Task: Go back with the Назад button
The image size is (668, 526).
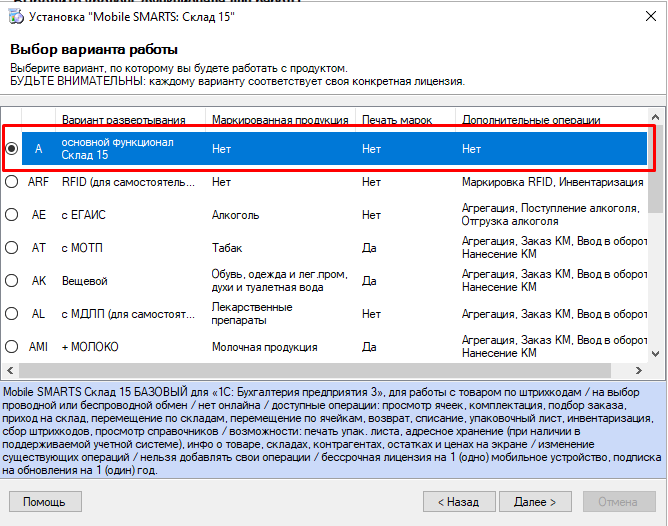Action: pyautogui.click(x=459, y=501)
